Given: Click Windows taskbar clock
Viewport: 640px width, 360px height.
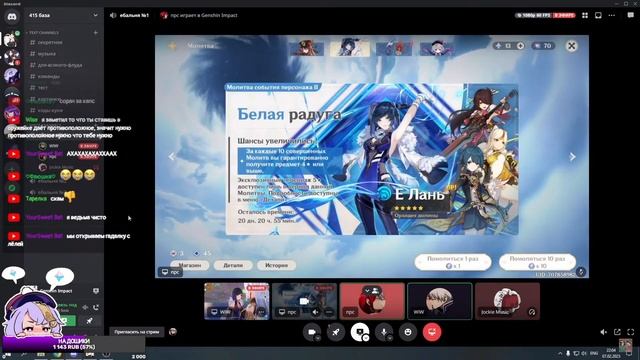Looking at the screenshot, I should tap(611, 353).
